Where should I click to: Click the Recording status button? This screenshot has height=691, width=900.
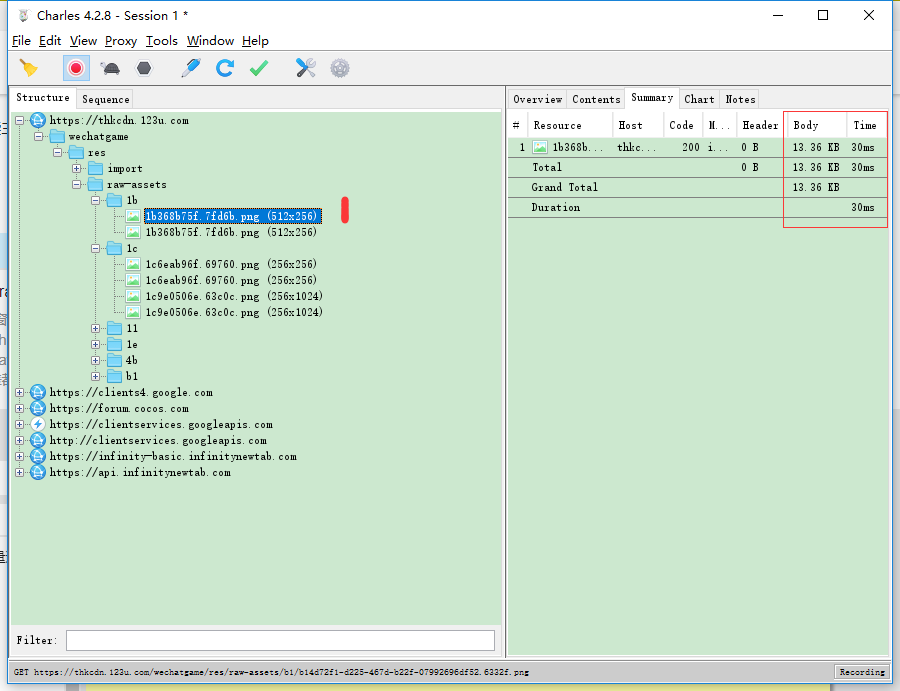coord(861,672)
